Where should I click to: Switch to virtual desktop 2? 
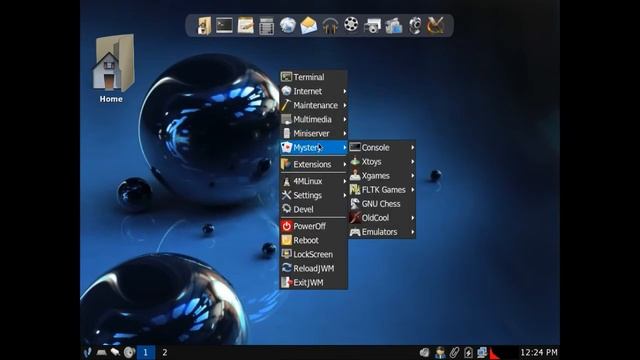coord(164,352)
